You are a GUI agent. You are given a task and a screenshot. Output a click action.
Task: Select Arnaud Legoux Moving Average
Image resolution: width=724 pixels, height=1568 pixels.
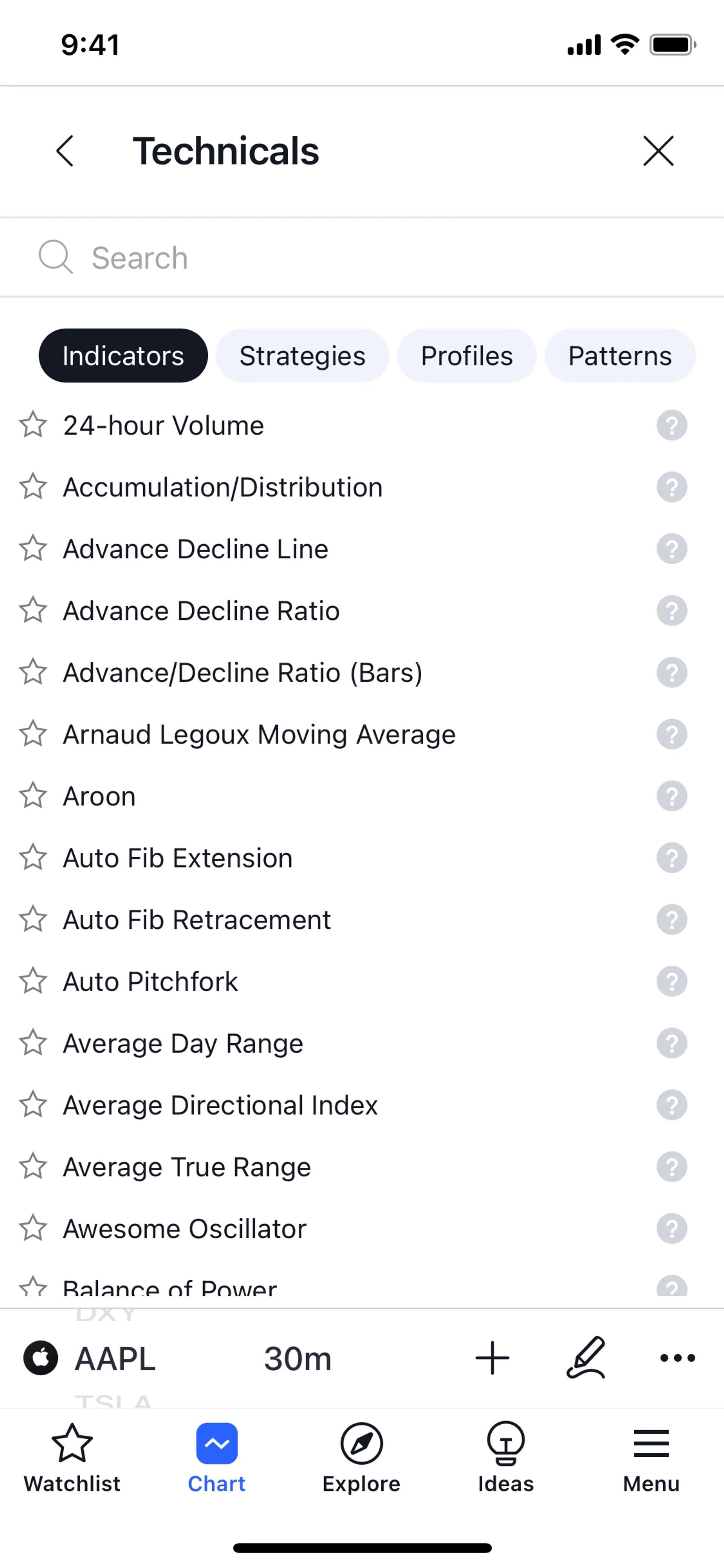(259, 735)
